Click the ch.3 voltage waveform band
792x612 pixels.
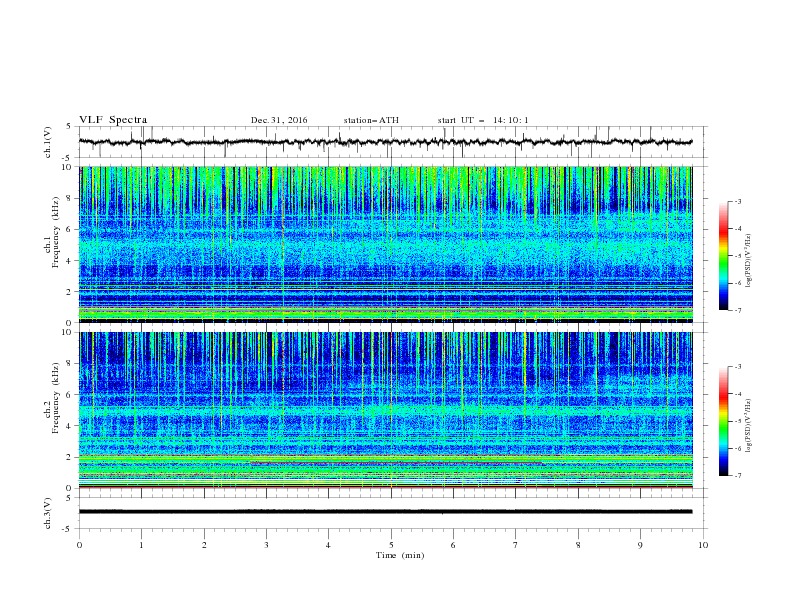click(x=385, y=512)
